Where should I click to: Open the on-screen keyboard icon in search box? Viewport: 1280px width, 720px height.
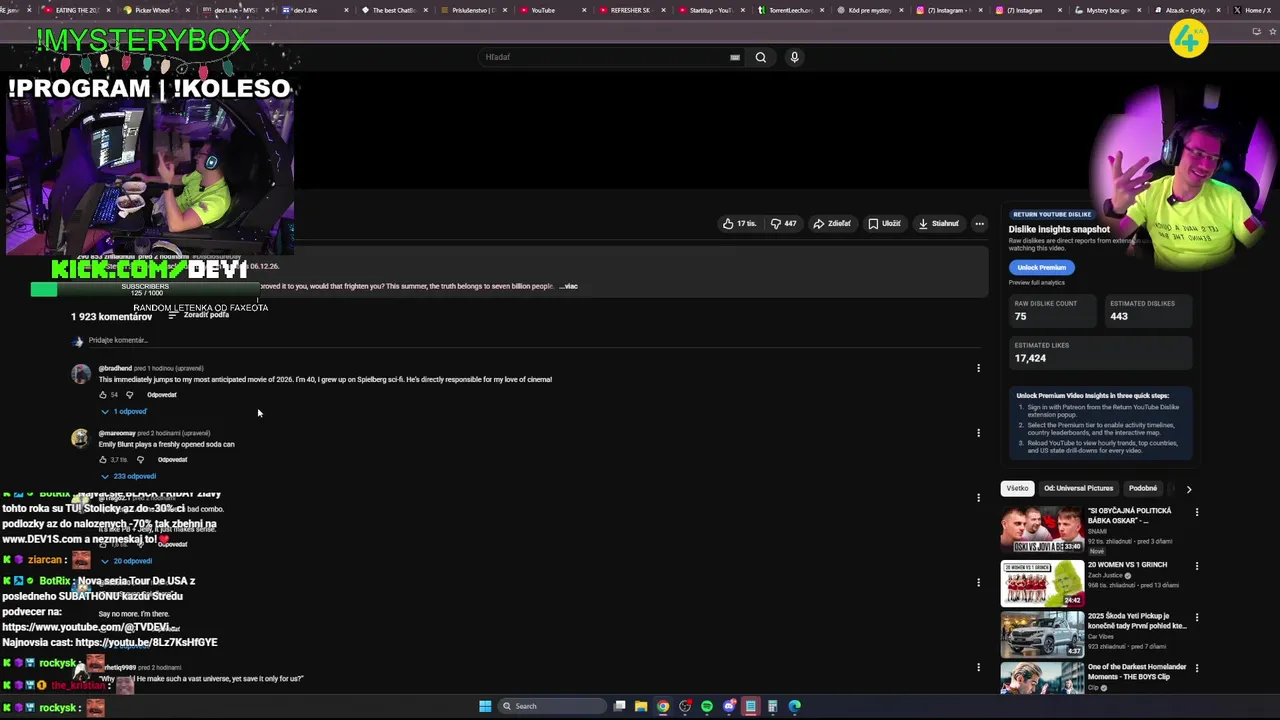point(735,57)
